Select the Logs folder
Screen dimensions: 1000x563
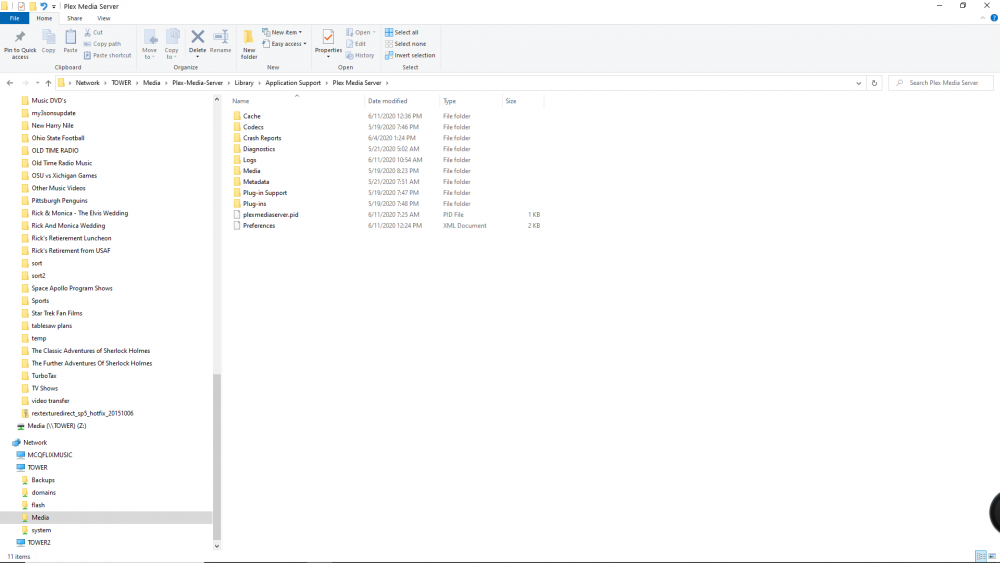[249, 160]
